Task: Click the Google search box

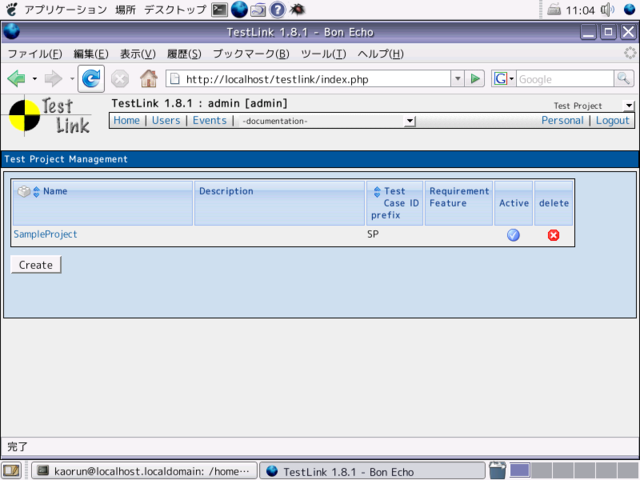Action: click(565, 79)
